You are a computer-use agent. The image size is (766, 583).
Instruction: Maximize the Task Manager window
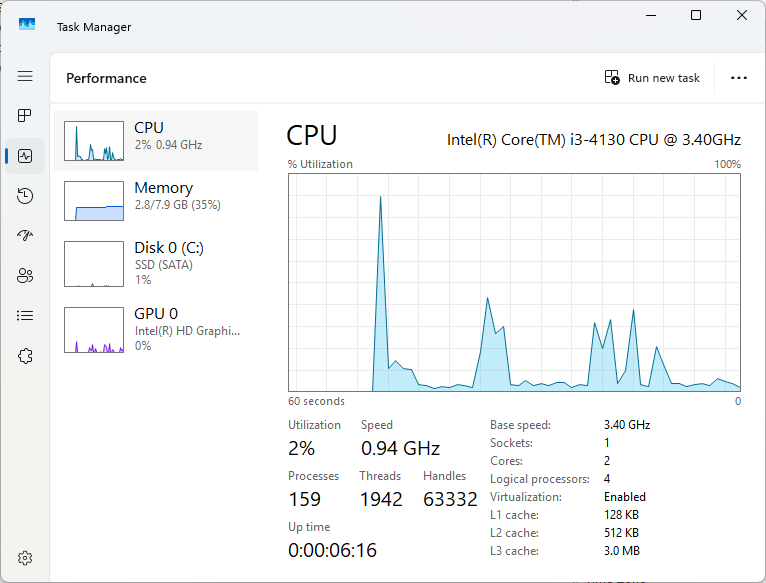[x=696, y=15]
